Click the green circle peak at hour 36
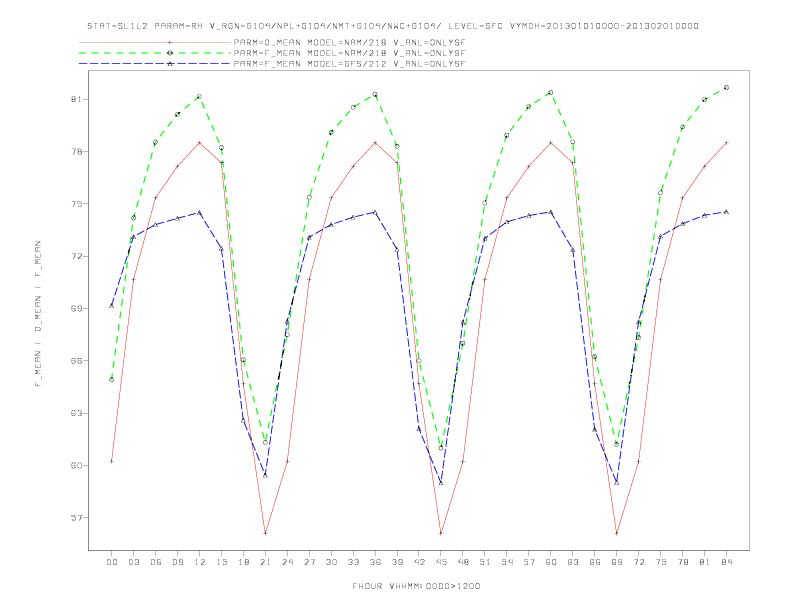Image resolution: width=792 pixels, height=612 pixels. point(375,94)
